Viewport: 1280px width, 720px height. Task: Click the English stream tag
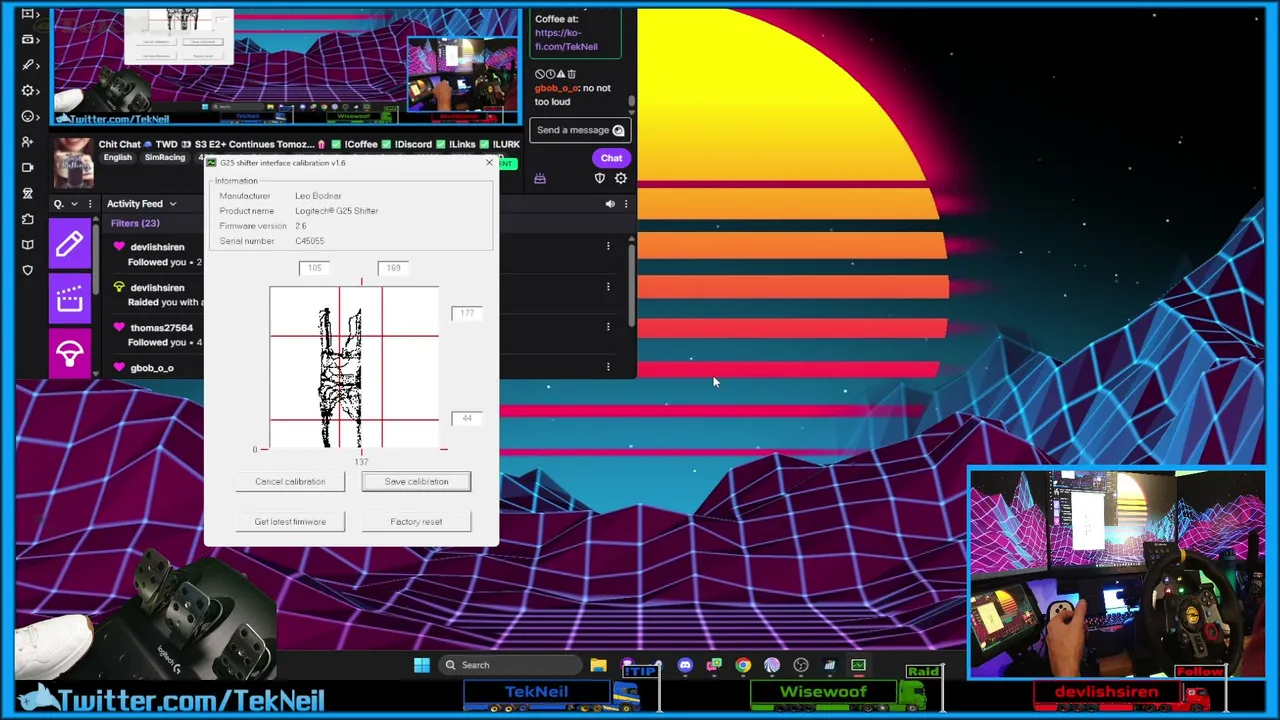point(117,158)
